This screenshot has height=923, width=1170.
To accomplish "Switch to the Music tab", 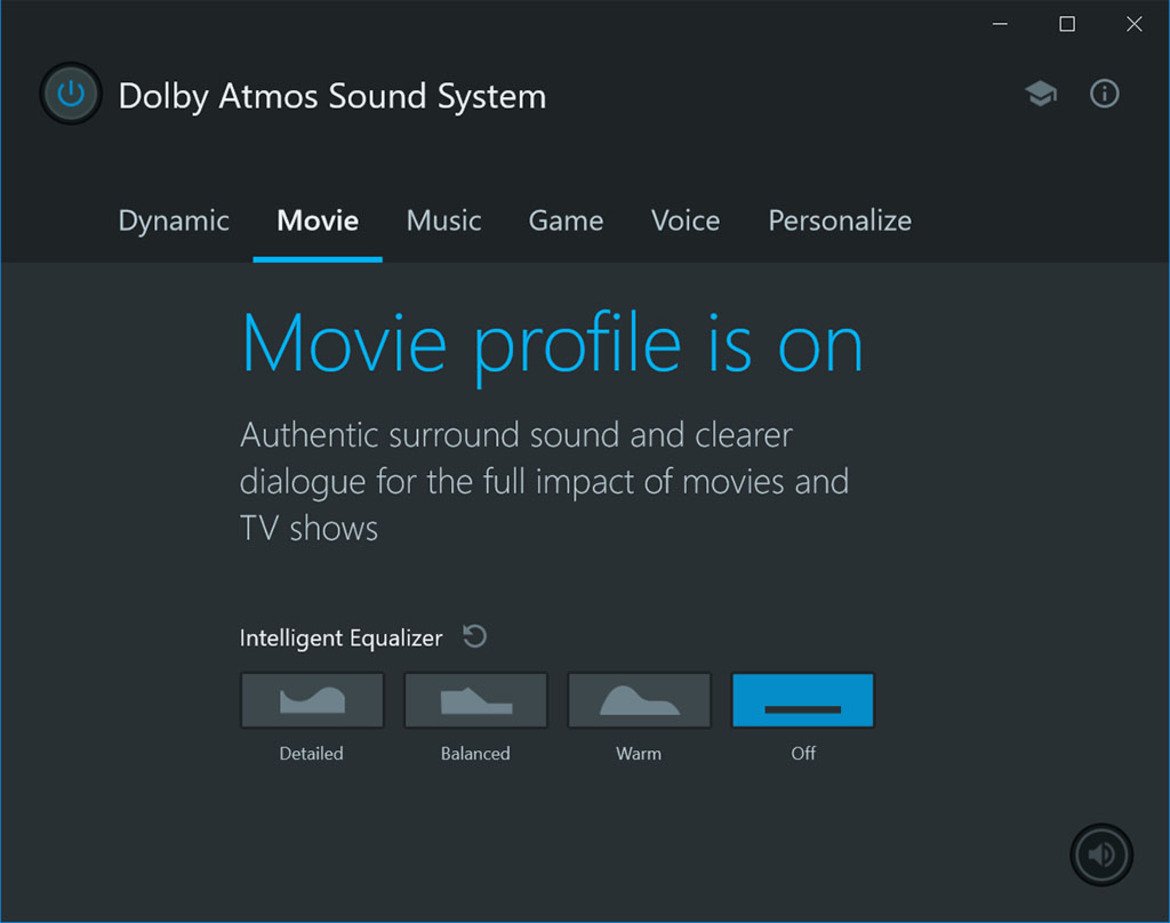I will tap(444, 221).
